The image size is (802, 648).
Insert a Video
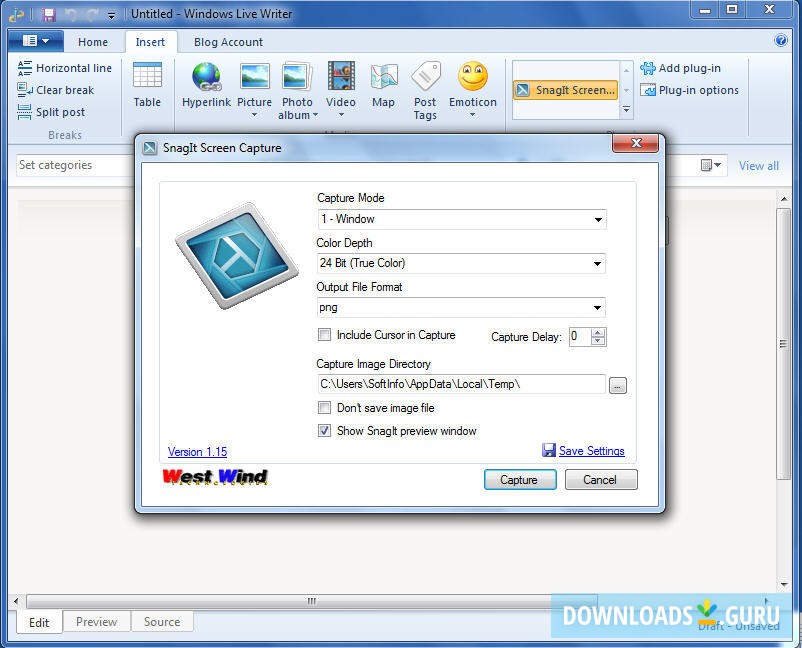click(341, 87)
